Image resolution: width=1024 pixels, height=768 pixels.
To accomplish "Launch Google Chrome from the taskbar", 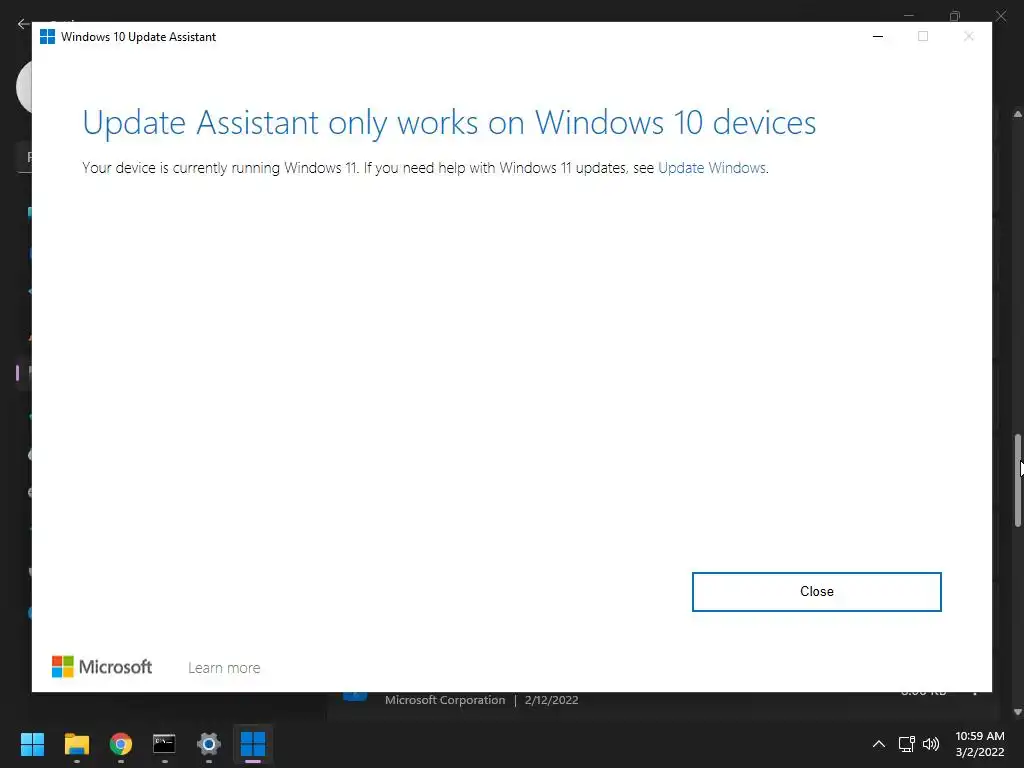I will (121, 744).
